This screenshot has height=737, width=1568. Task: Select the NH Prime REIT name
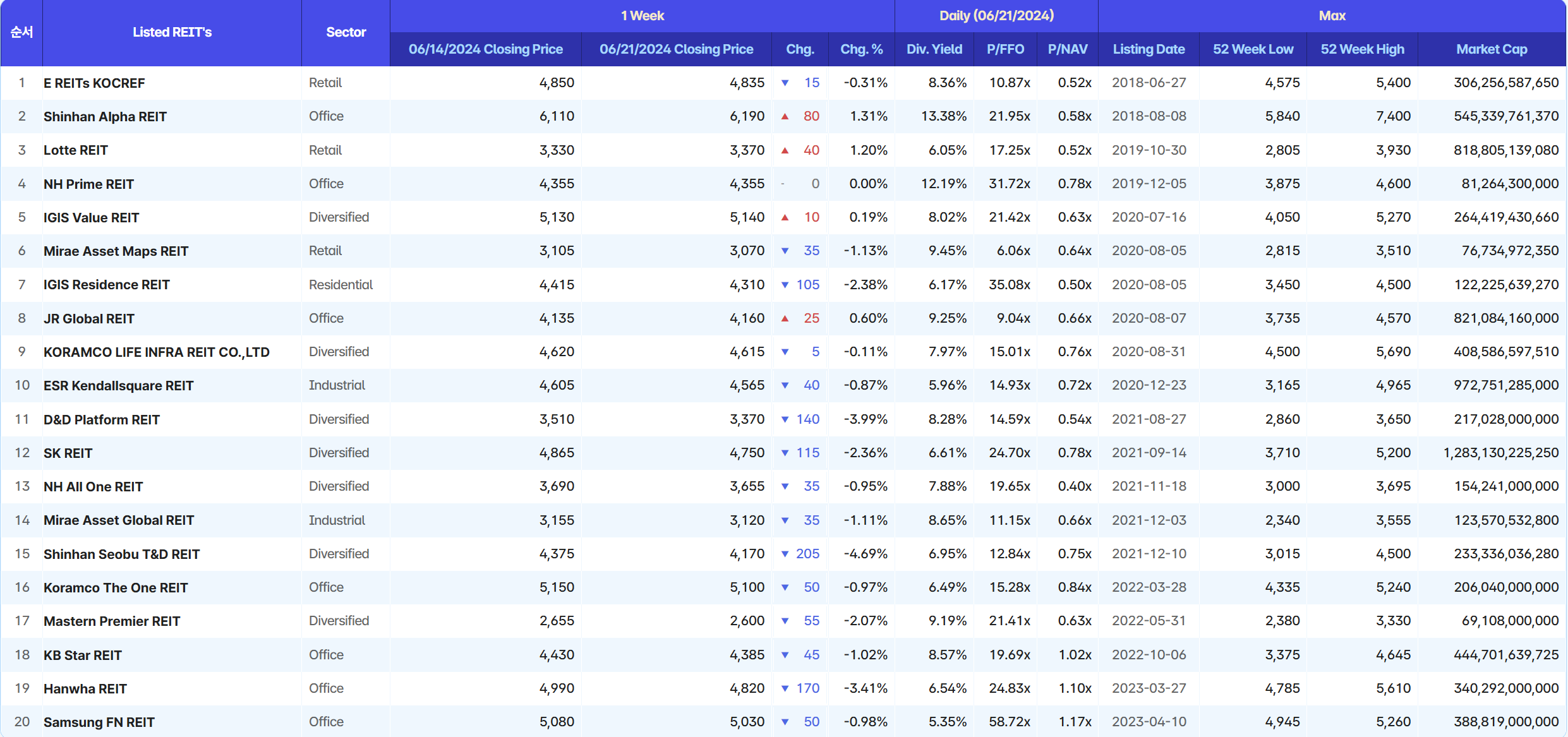click(x=88, y=184)
